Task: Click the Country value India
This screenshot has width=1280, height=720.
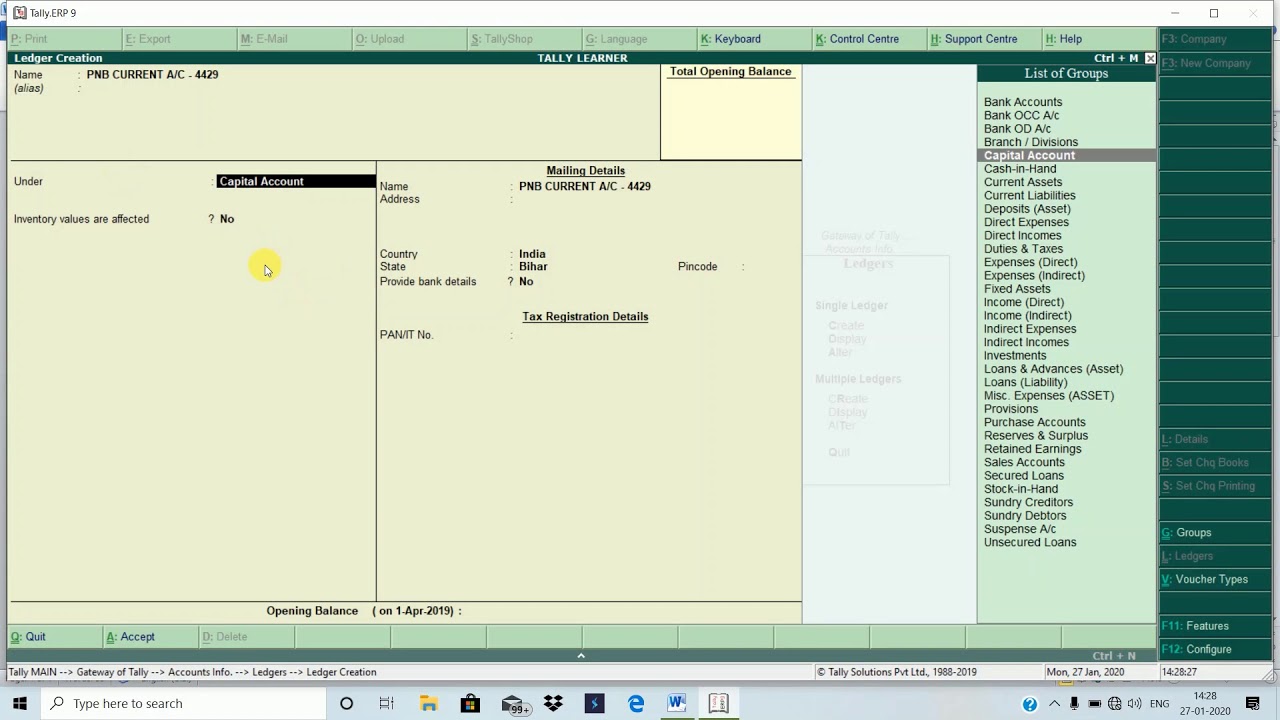Action: point(532,254)
